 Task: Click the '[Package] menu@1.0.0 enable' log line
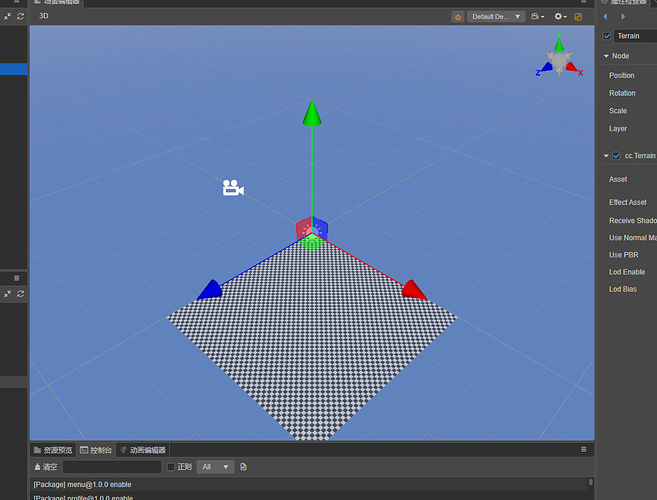(83, 484)
